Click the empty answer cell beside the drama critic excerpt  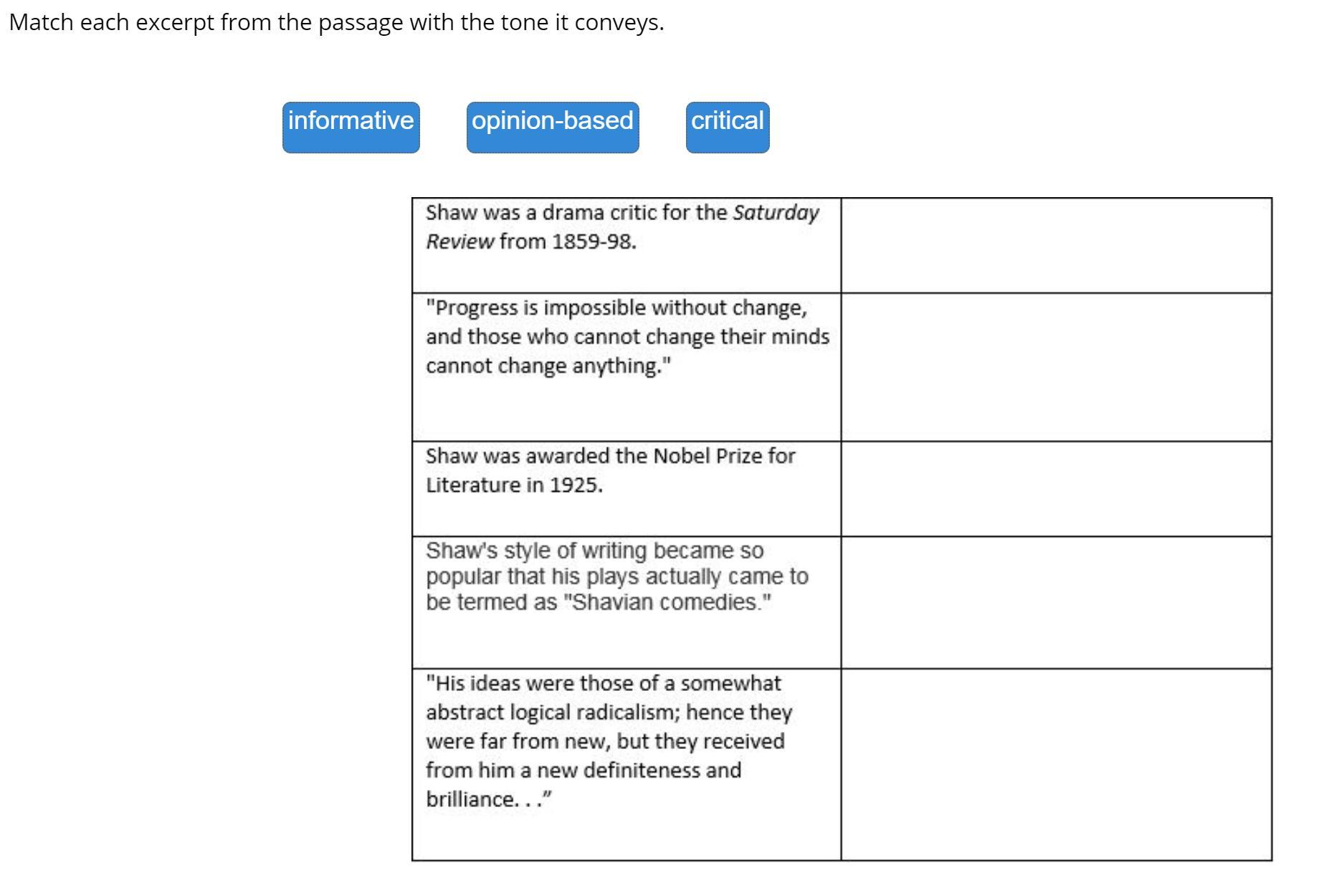[1056, 245]
